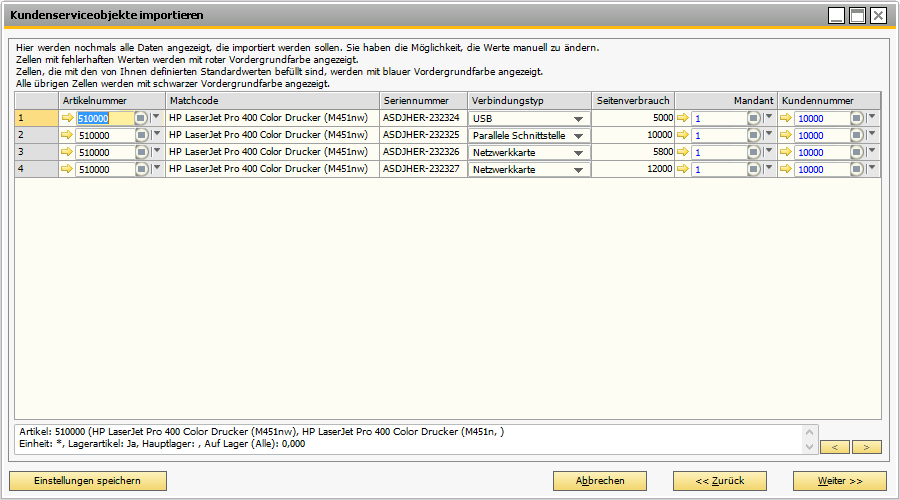Viewport: 900px width, 500px height.
Task: Click the Einstellungen speichern button
Action: [88, 481]
